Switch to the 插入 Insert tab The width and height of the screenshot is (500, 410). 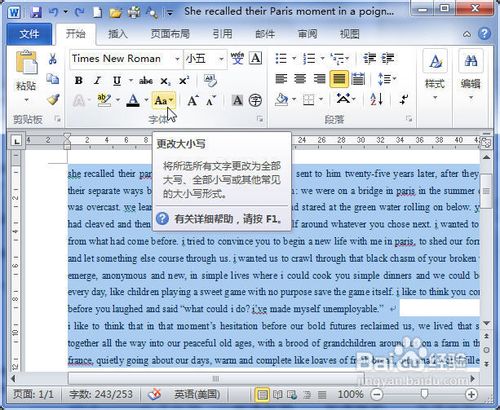pyautogui.click(x=118, y=34)
